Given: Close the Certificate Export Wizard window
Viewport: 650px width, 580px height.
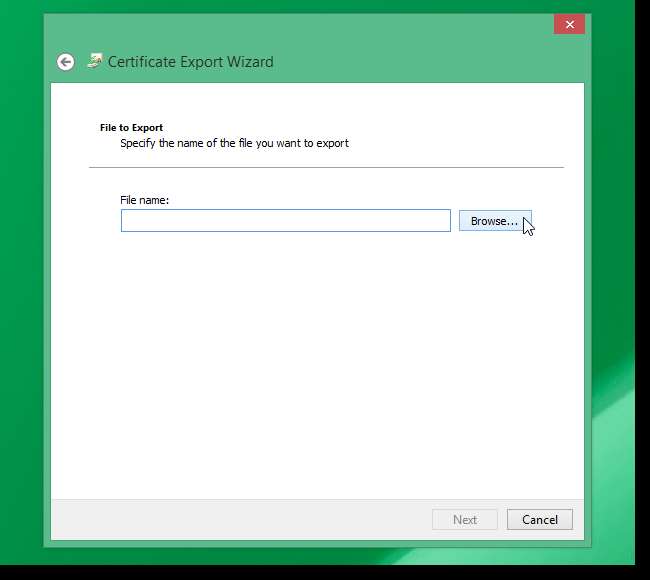Looking at the screenshot, I should [570, 24].
